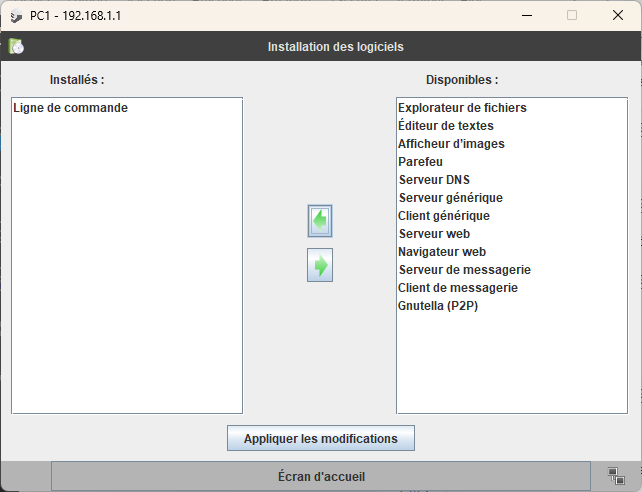Select Explorateur de fichiers from available list
The image size is (642, 492).
click(462, 108)
